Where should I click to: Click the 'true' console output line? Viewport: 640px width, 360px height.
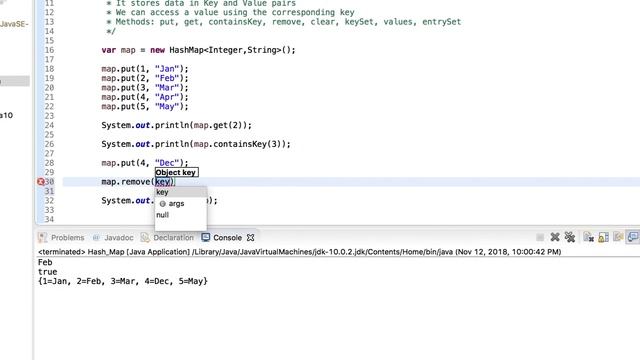pyautogui.click(x=47, y=271)
